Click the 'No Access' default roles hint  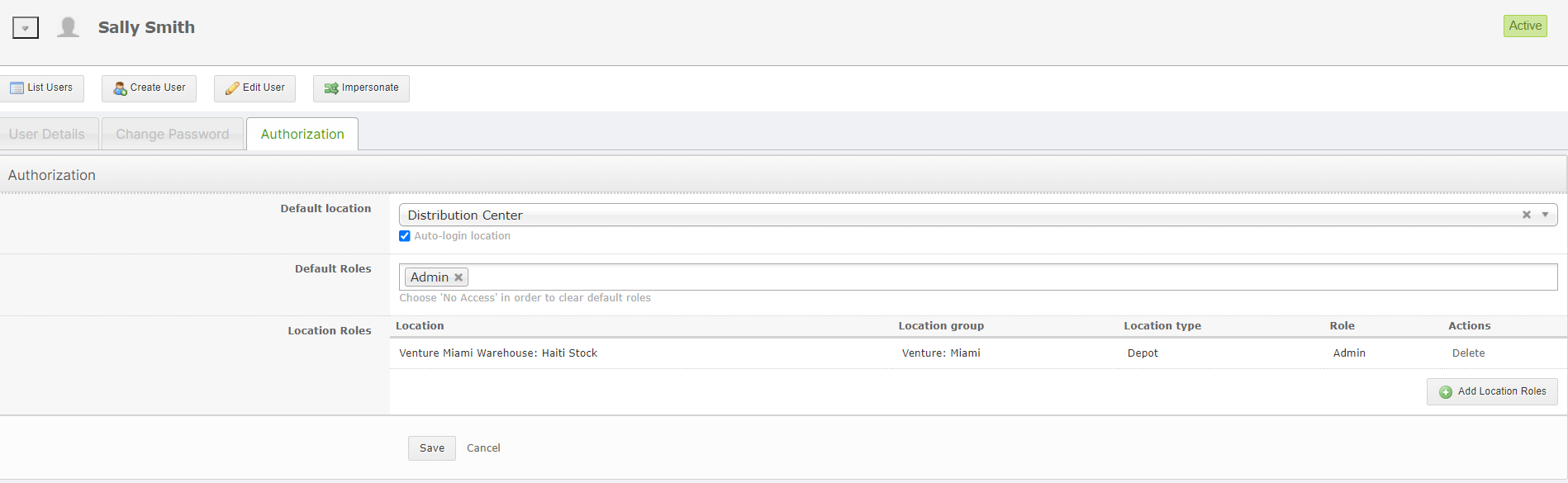(x=525, y=298)
